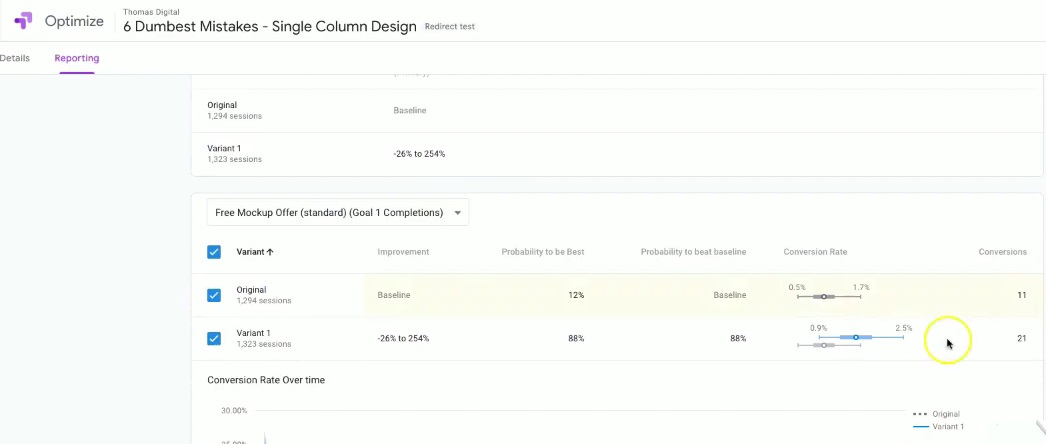Switch to the Reporting tab
The width and height of the screenshot is (1046, 444).
pyautogui.click(x=77, y=58)
